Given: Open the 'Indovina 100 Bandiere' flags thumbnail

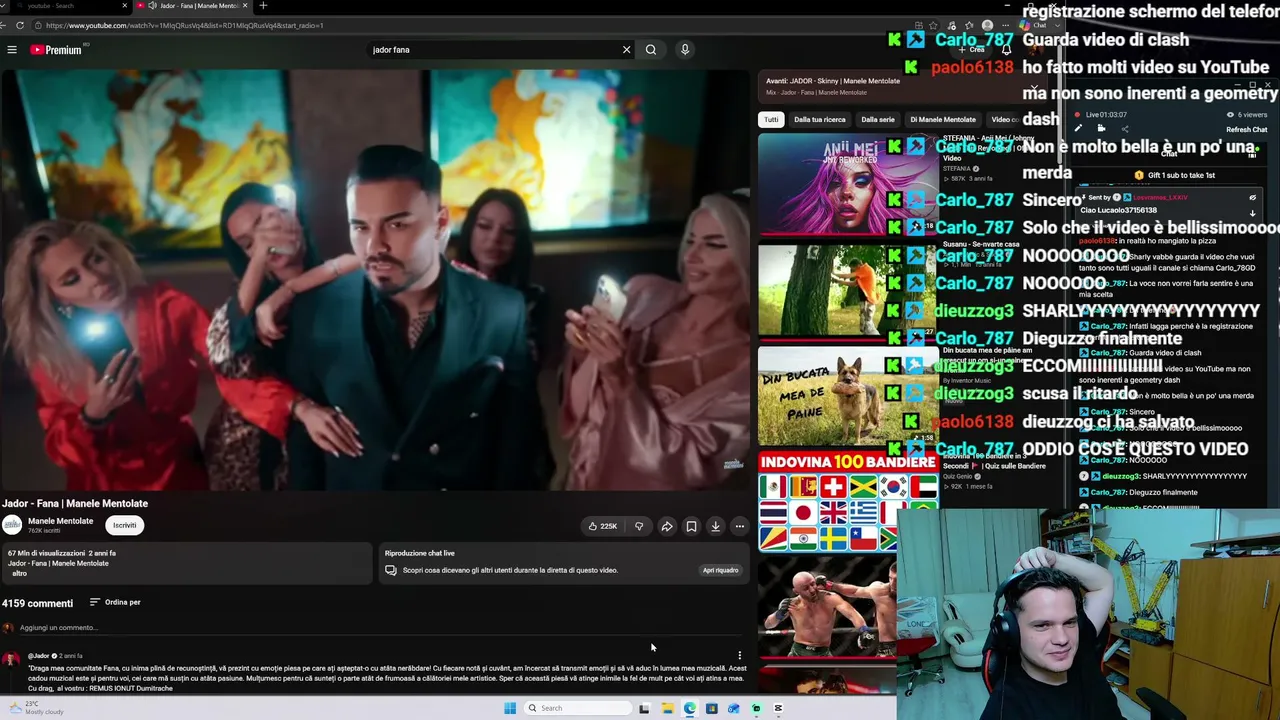Looking at the screenshot, I should click(x=848, y=500).
